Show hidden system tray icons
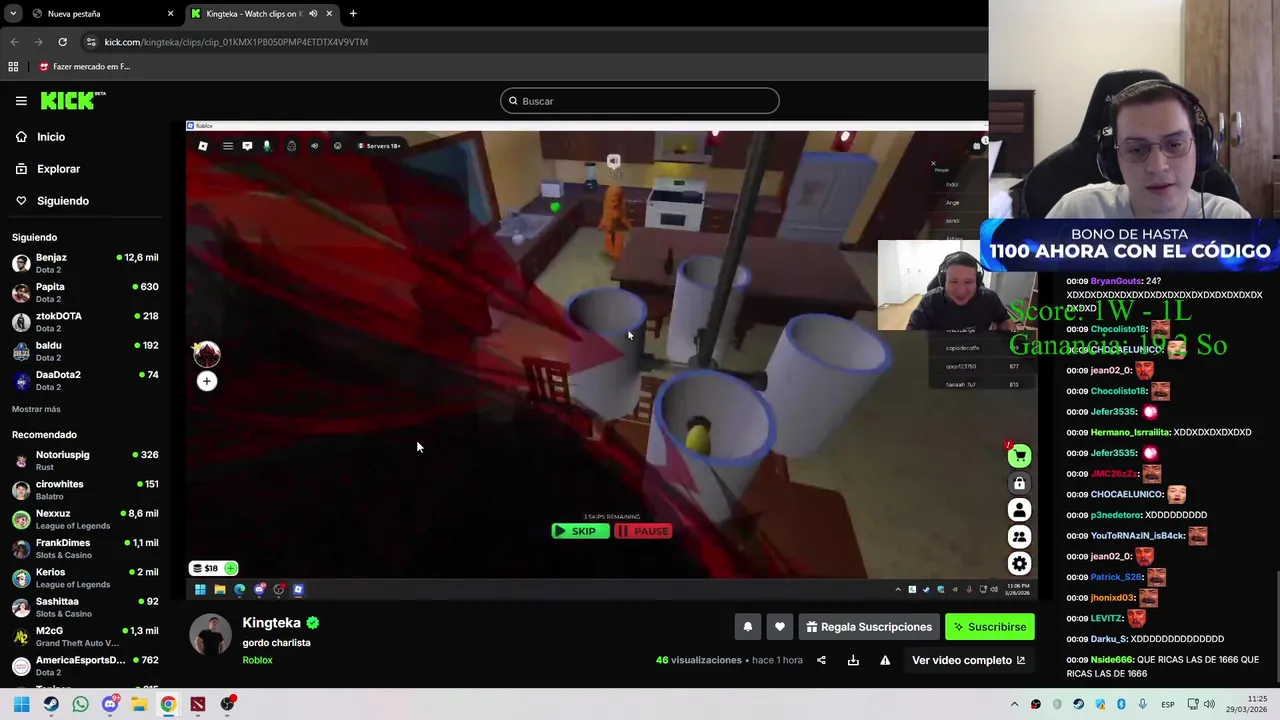Viewport: 1280px width, 720px height. pos(1014,704)
